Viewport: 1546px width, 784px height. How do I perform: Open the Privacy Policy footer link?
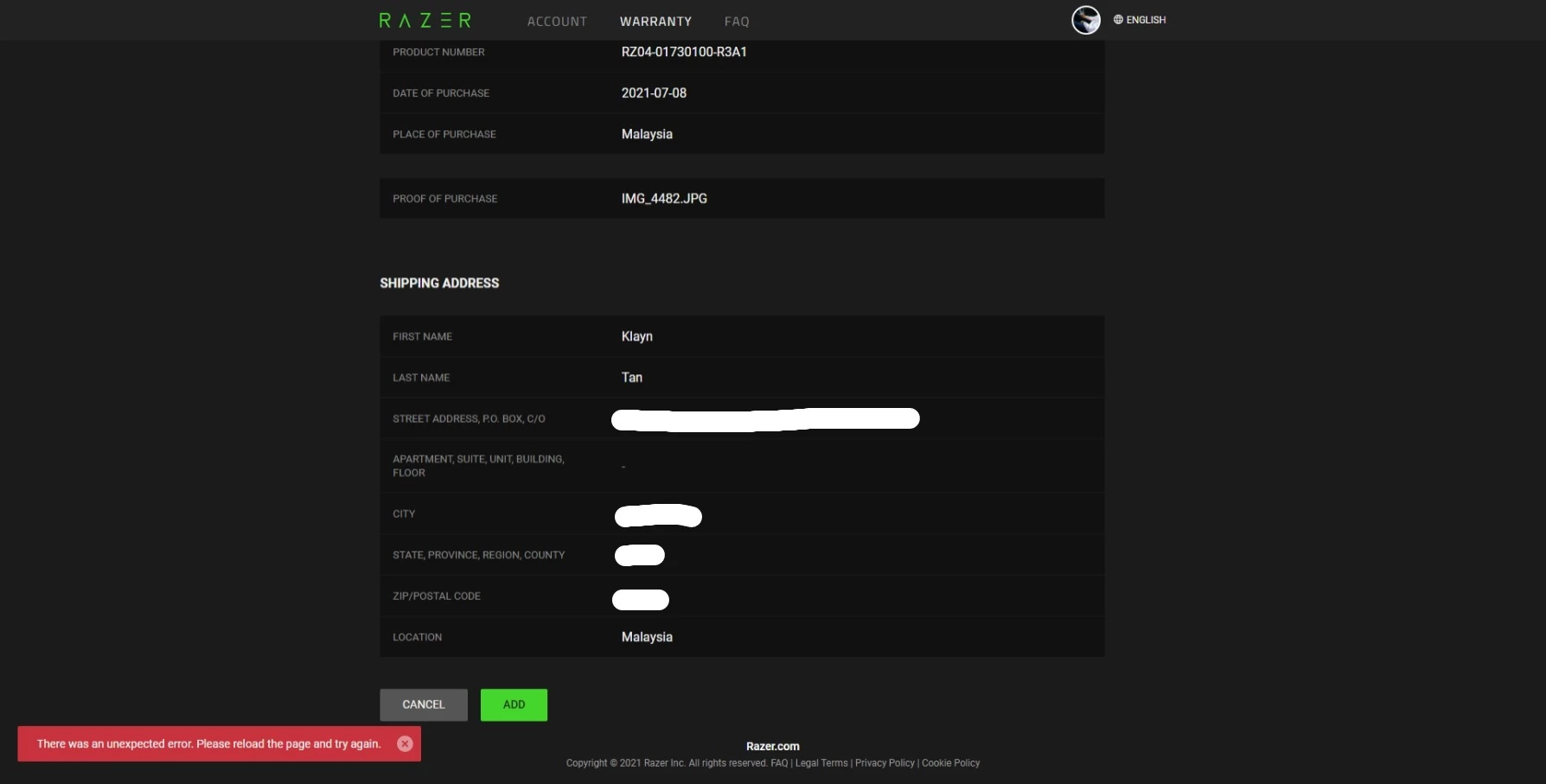point(885,763)
